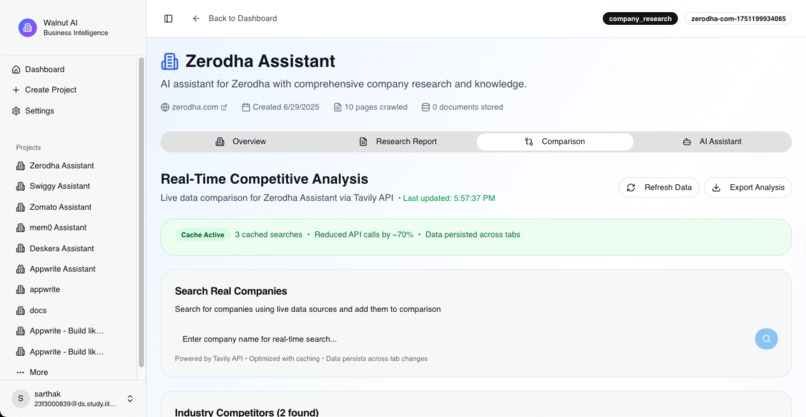The height and width of the screenshot is (417, 806).
Task: Click the building icon beside Deskera Assistant
Action: coord(21,248)
